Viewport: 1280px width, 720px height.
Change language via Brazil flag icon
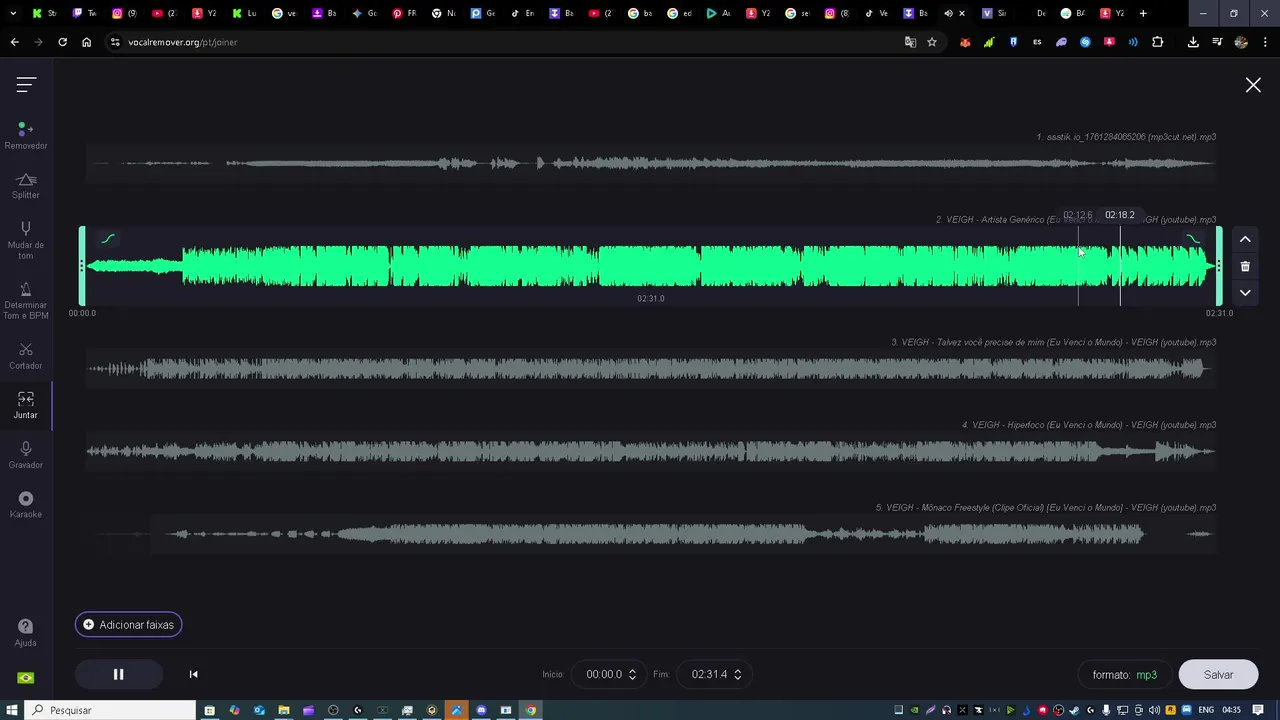pos(26,678)
